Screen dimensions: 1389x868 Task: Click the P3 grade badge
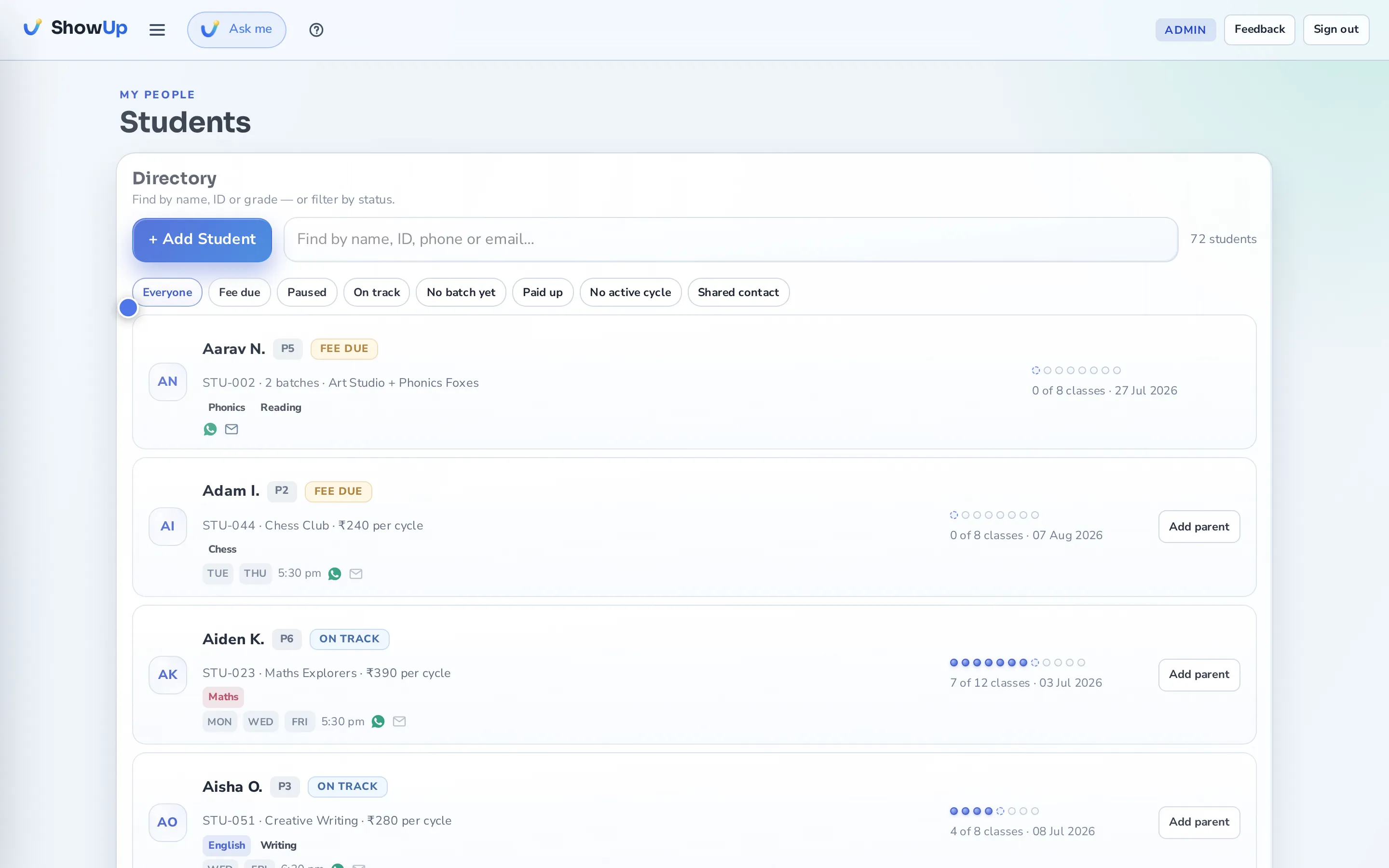pyautogui.click(x=285, y=787)
